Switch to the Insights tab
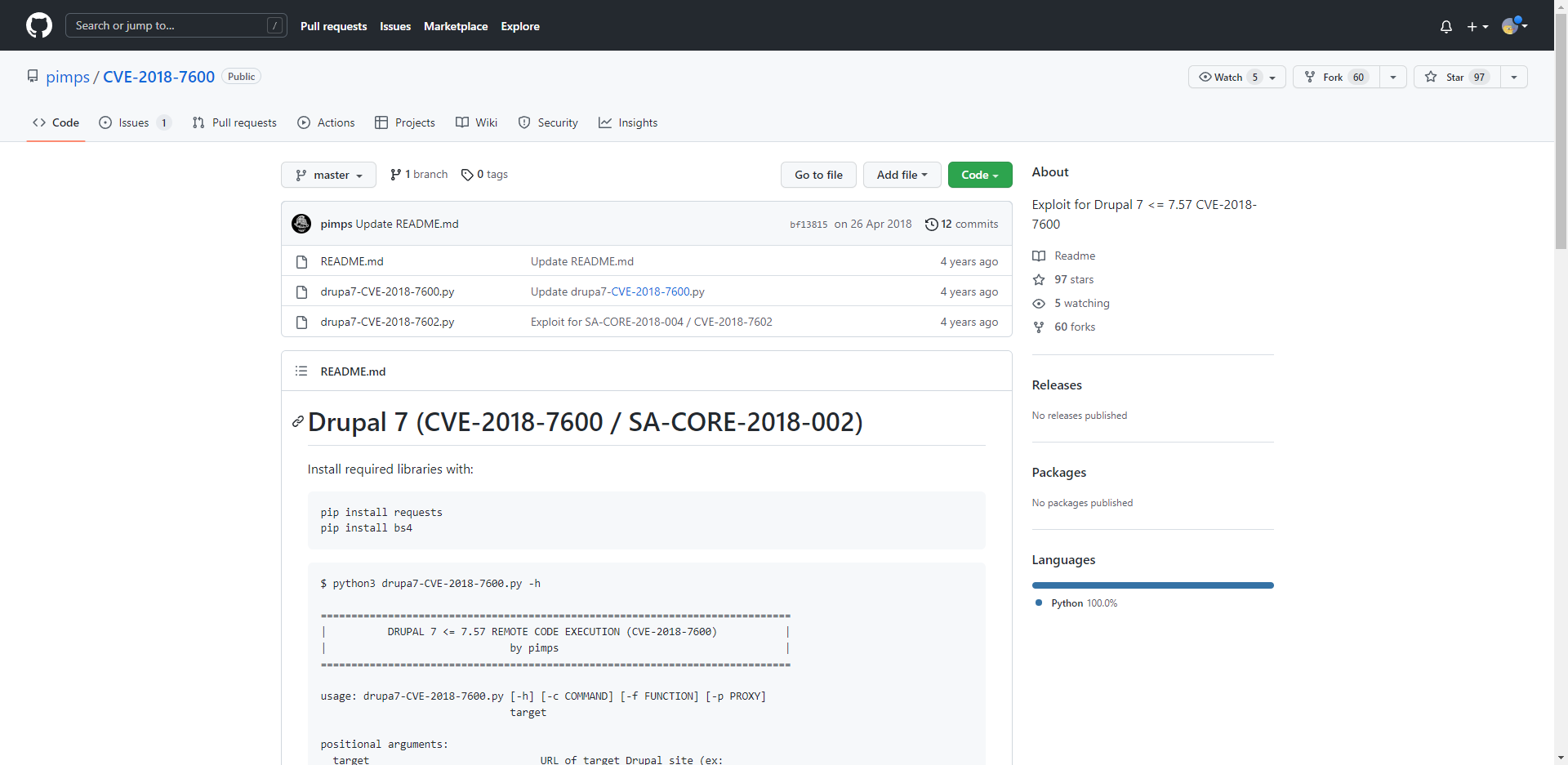This screenshot has height=765, width=1568. point(628,122)
